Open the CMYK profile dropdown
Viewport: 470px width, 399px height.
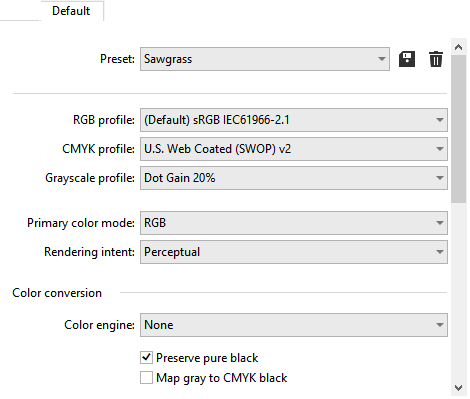(x=294, y=149)
